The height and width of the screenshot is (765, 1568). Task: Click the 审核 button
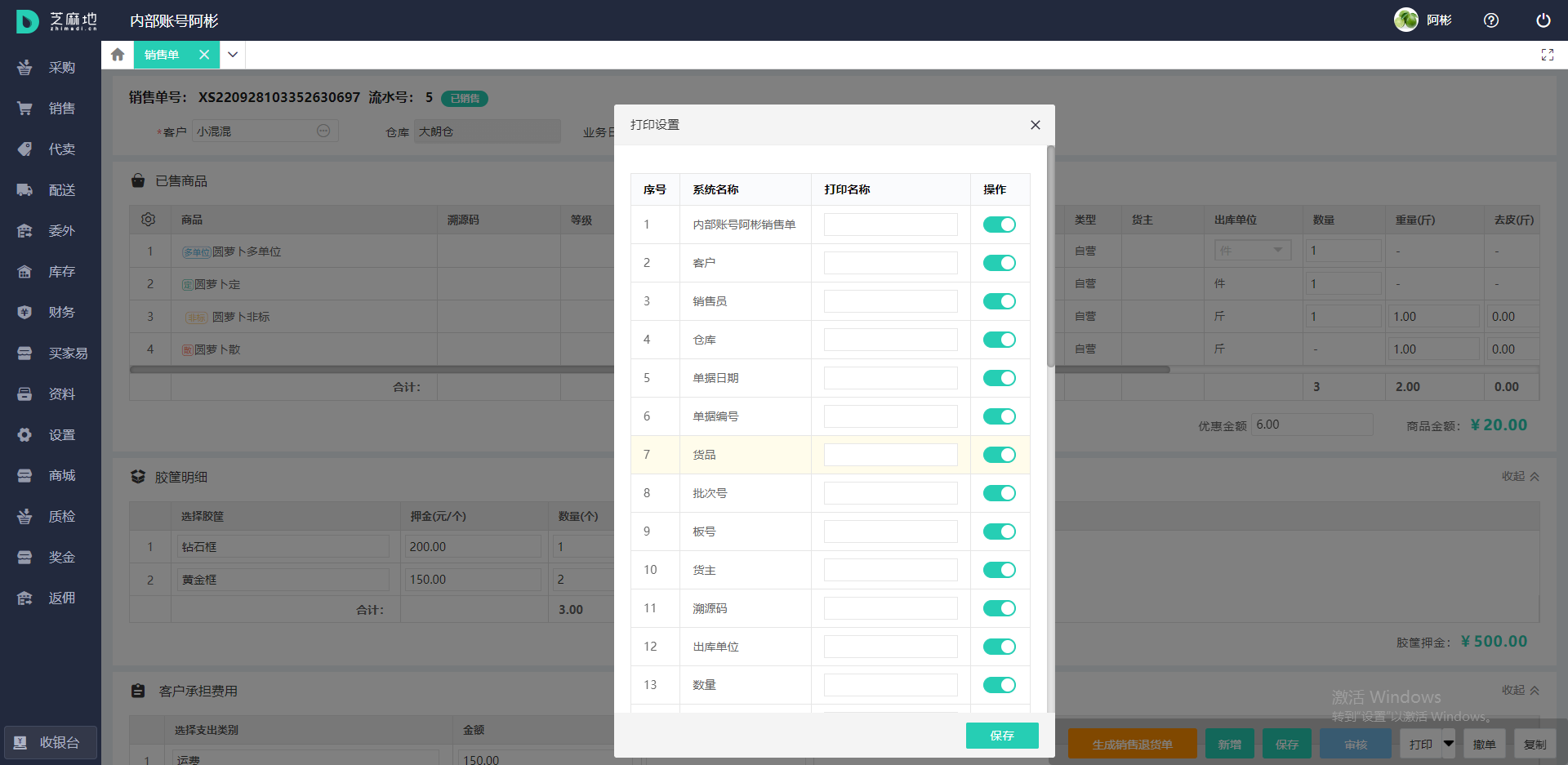[x=1356, y=744]
